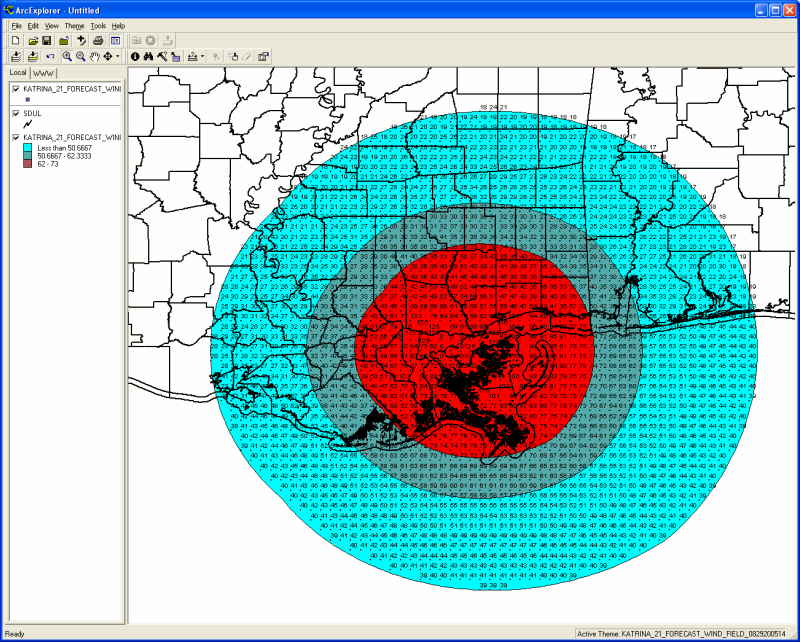Open the Theme menu
This screenshot has height=642, width=800.
(74, 25)
